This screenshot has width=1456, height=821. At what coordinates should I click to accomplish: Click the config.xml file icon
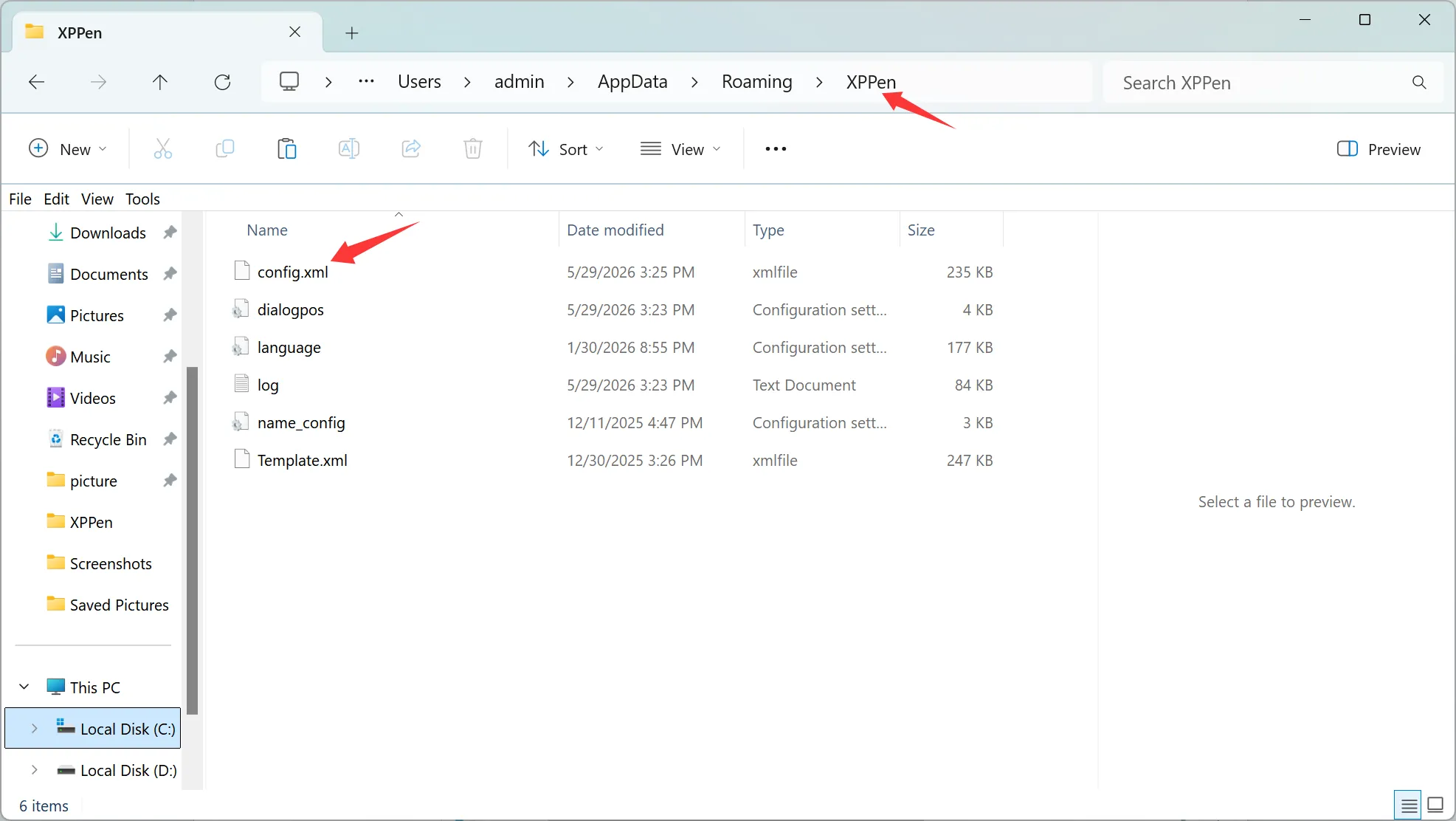click(242, 271)
